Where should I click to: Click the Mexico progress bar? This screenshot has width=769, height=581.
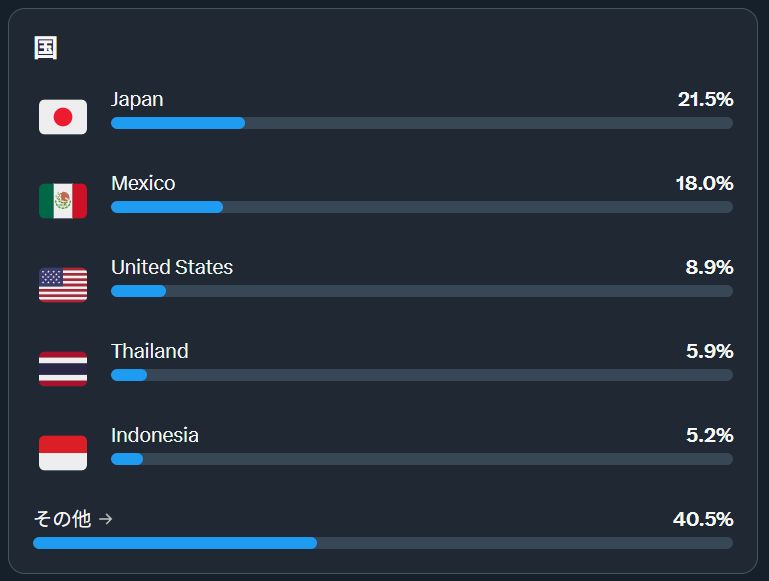pyautogui.click(x=421, y=207)
